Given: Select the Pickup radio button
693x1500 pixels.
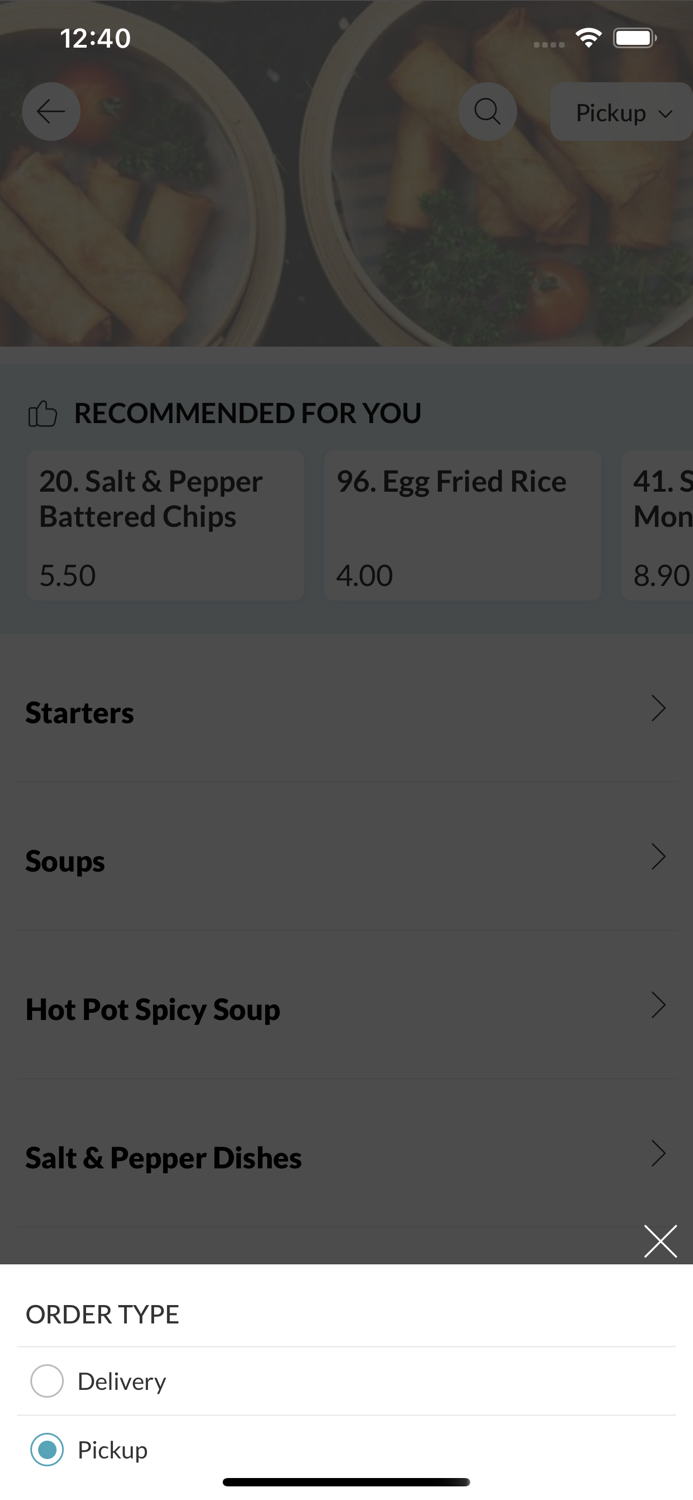Looking at the screenshot, I should (x=47, y=1449).
